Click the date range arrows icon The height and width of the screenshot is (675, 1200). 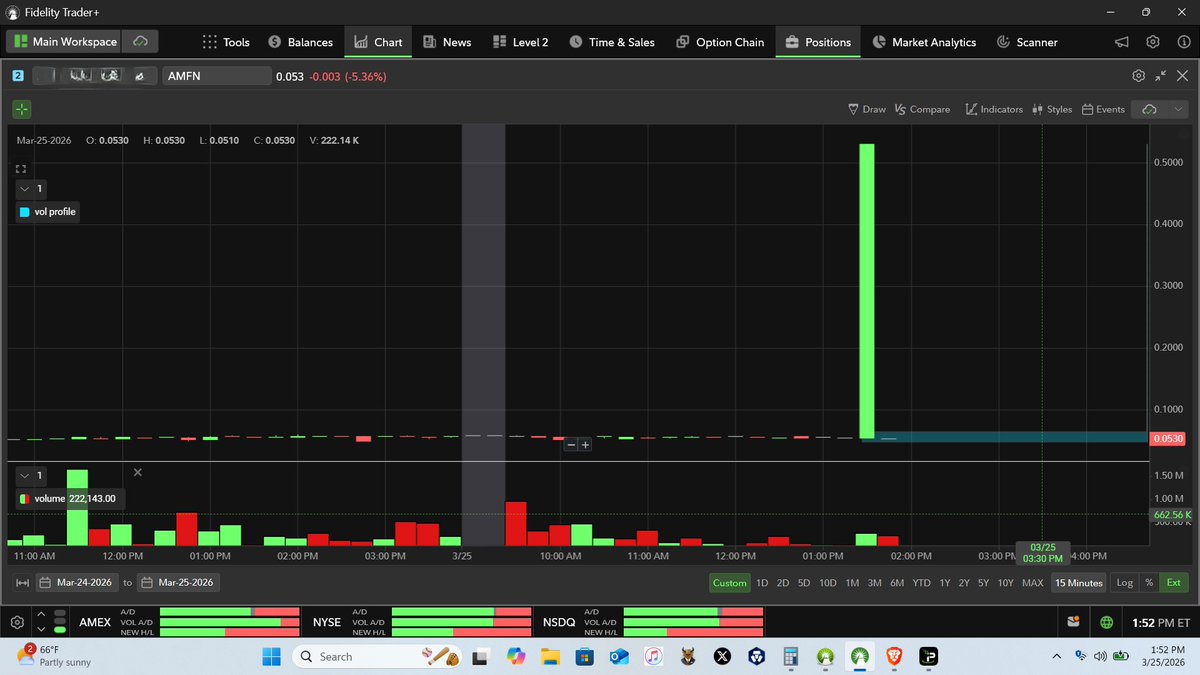point(22,583)
